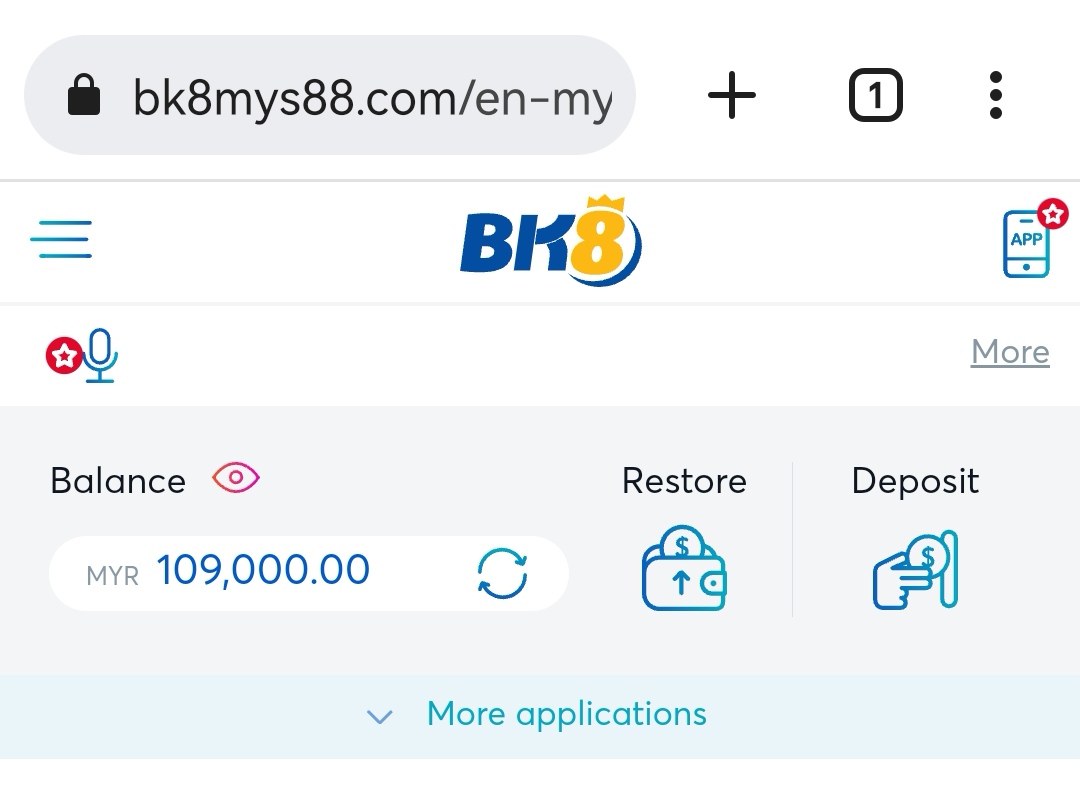Viewport: 1080px width, 806px height.
Task: Open the hamburger navigation menu
Action: point(61,239)
